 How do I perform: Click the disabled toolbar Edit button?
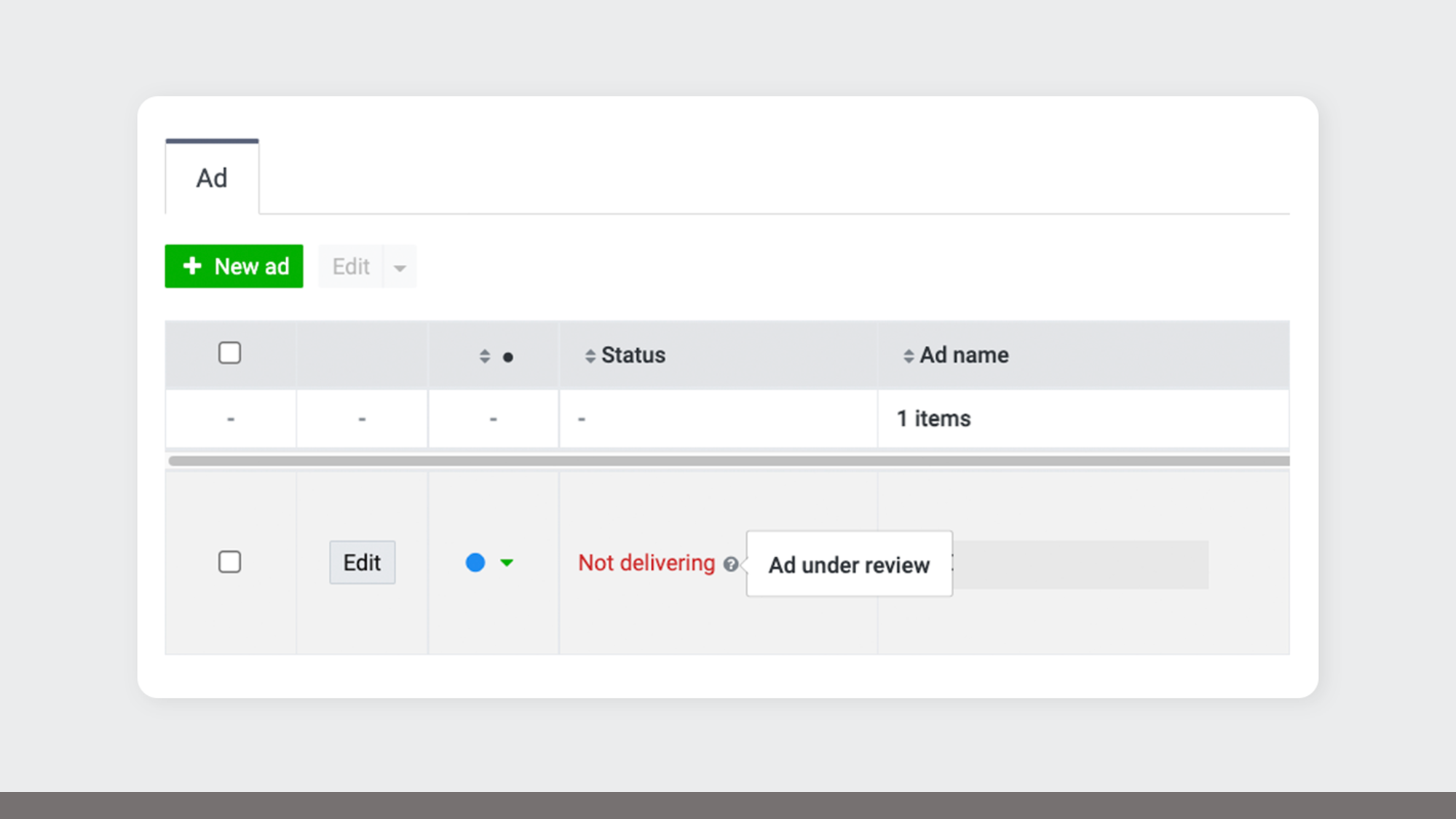pos(351,266)
